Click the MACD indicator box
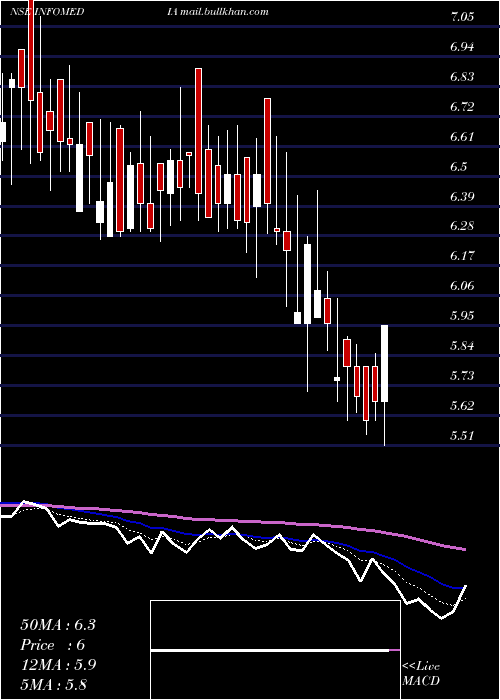Image resolution: width=500 pixels, height=700 pixels. (275, 650)
